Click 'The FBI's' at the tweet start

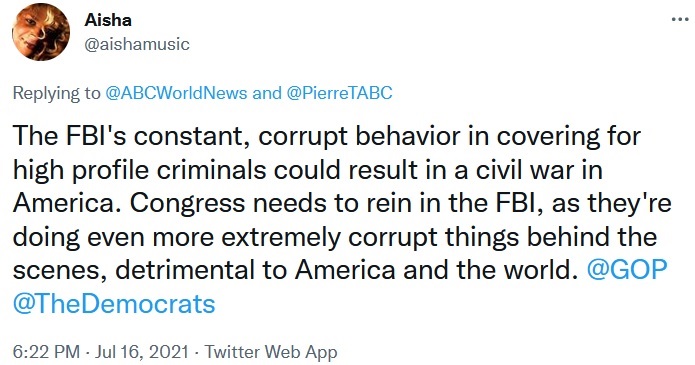[x=70, y=136]
